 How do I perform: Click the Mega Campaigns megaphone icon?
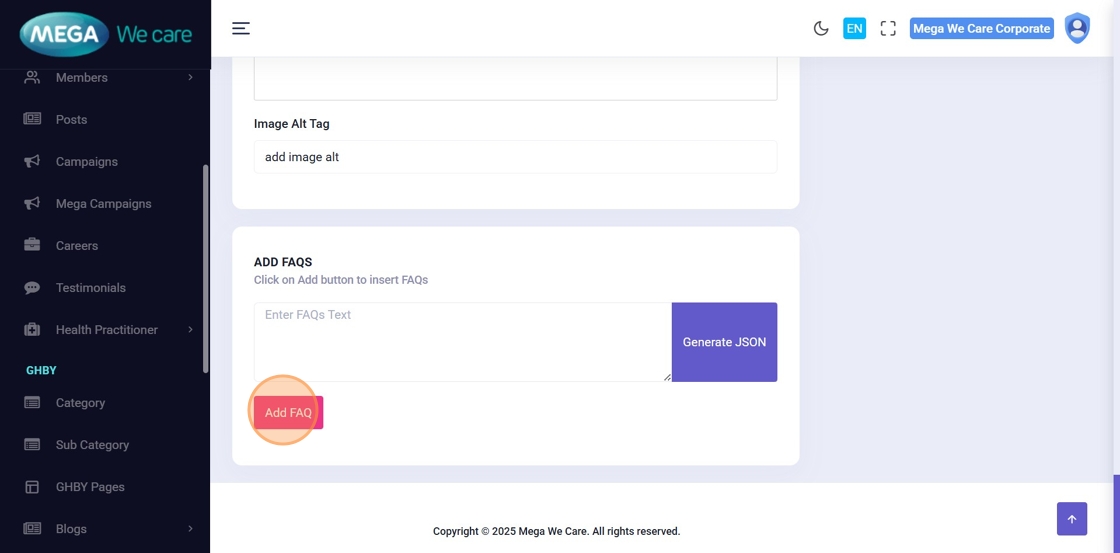pyautogui.click(x=32, y=203)
